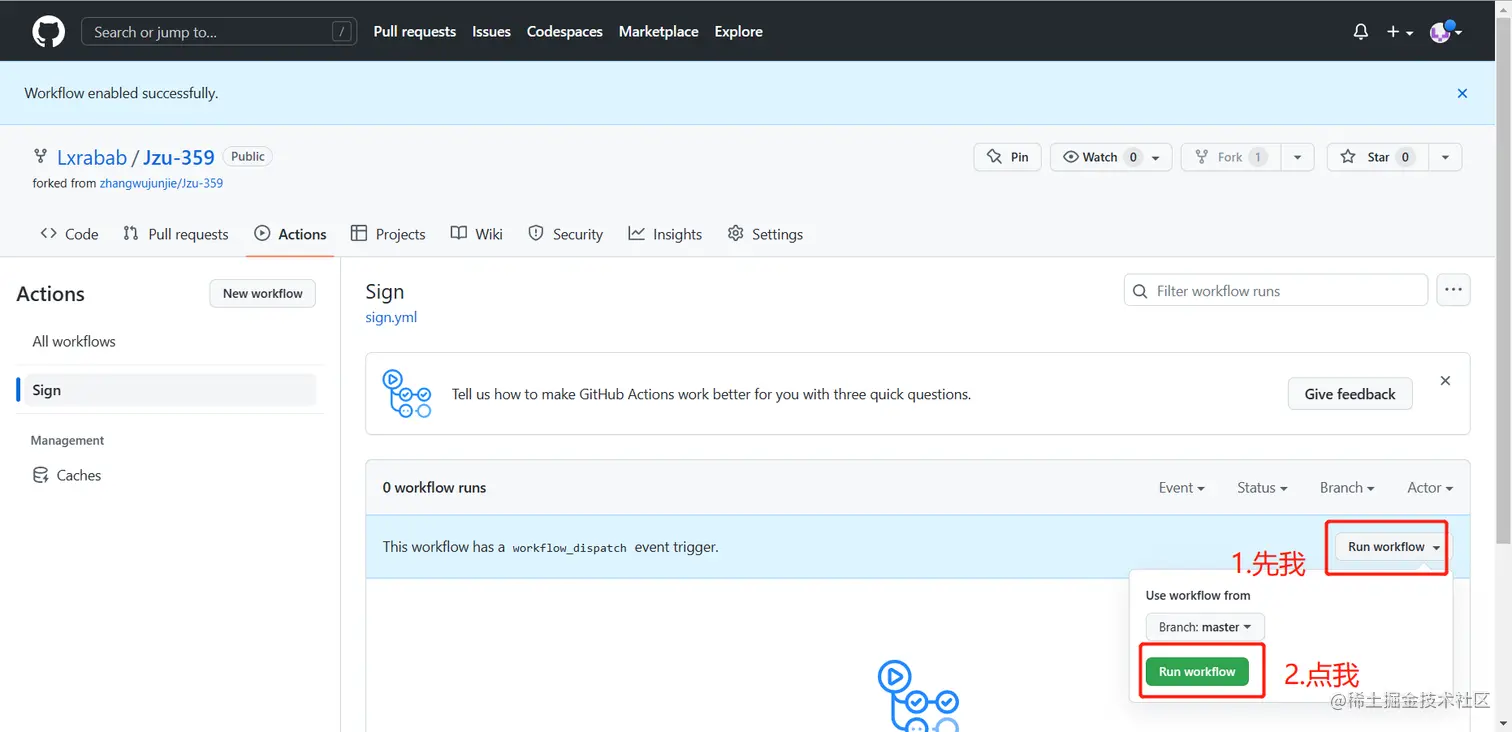
Task: Open the plus create-new menu
Action: (x=1399, y=32)
